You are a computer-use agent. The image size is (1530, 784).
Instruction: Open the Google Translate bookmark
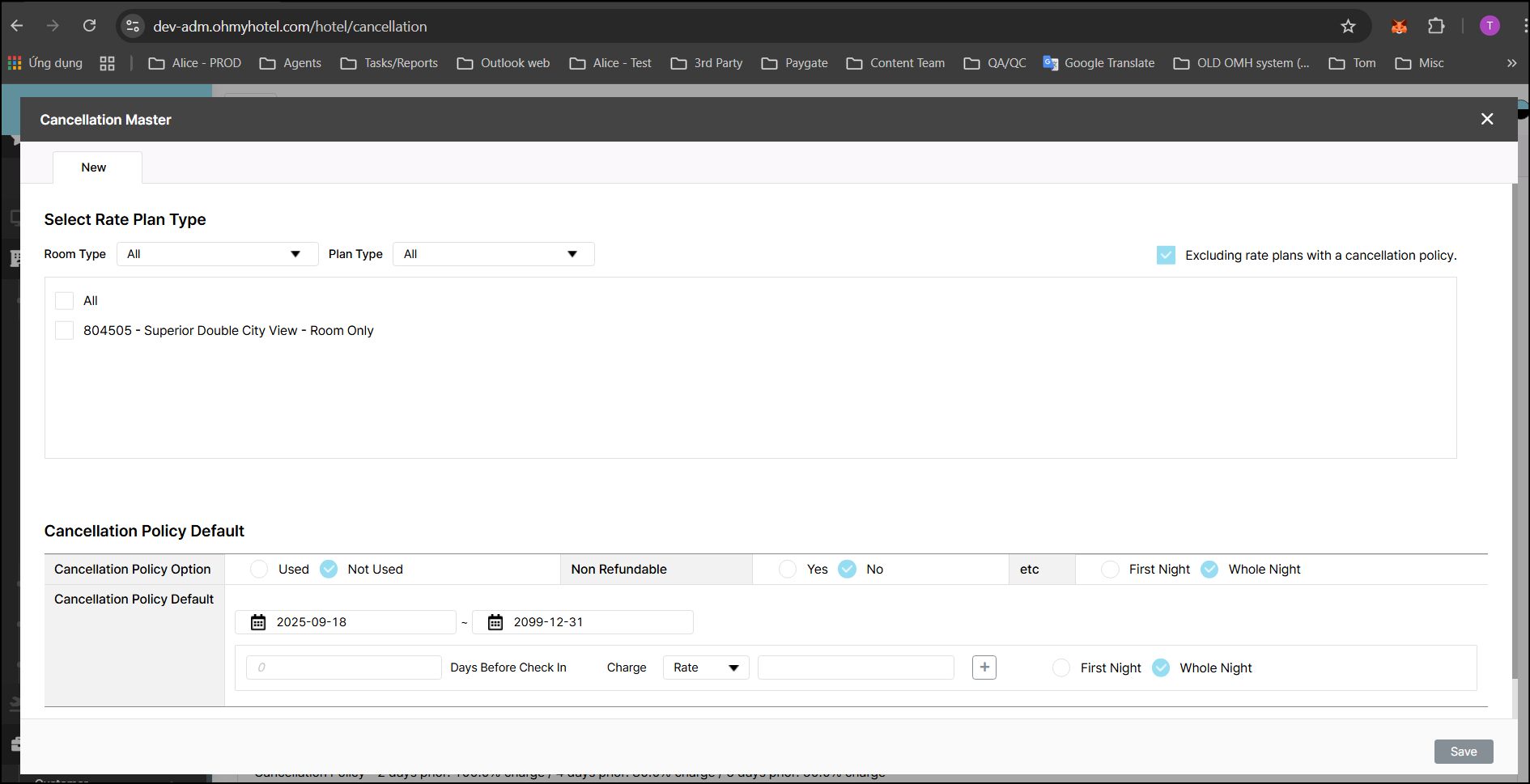tap(1099, 63)
